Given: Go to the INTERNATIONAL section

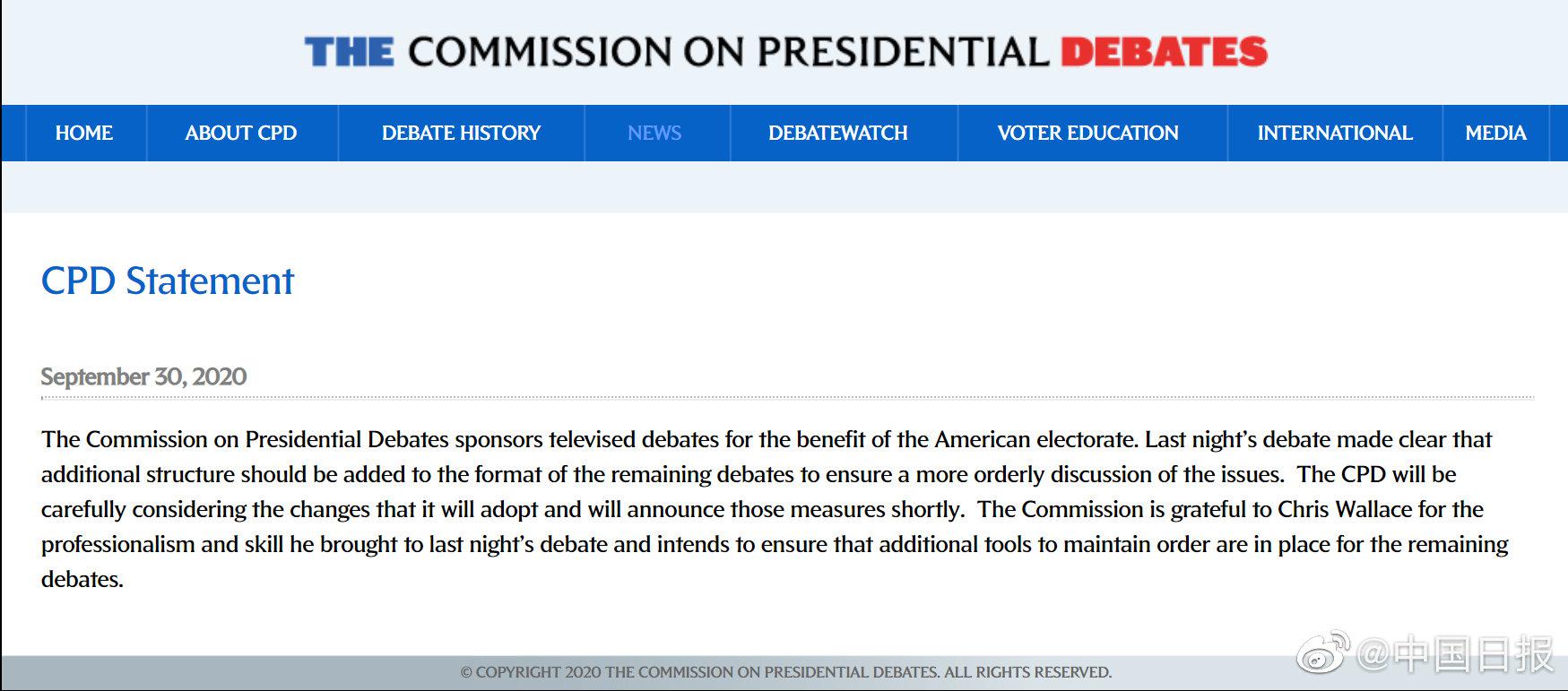Looking at the screenshot, I should pyautogui.click(x=1335, y=133).
